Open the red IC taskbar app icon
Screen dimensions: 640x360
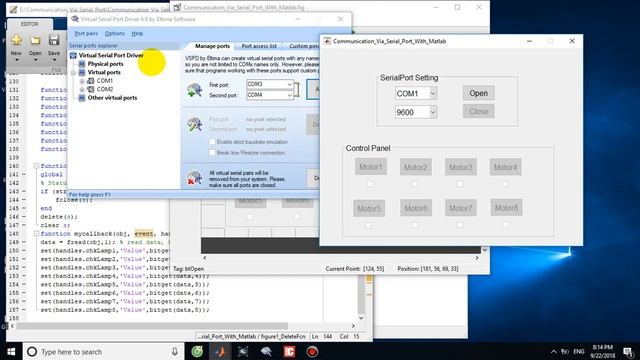tap(289, 351)
